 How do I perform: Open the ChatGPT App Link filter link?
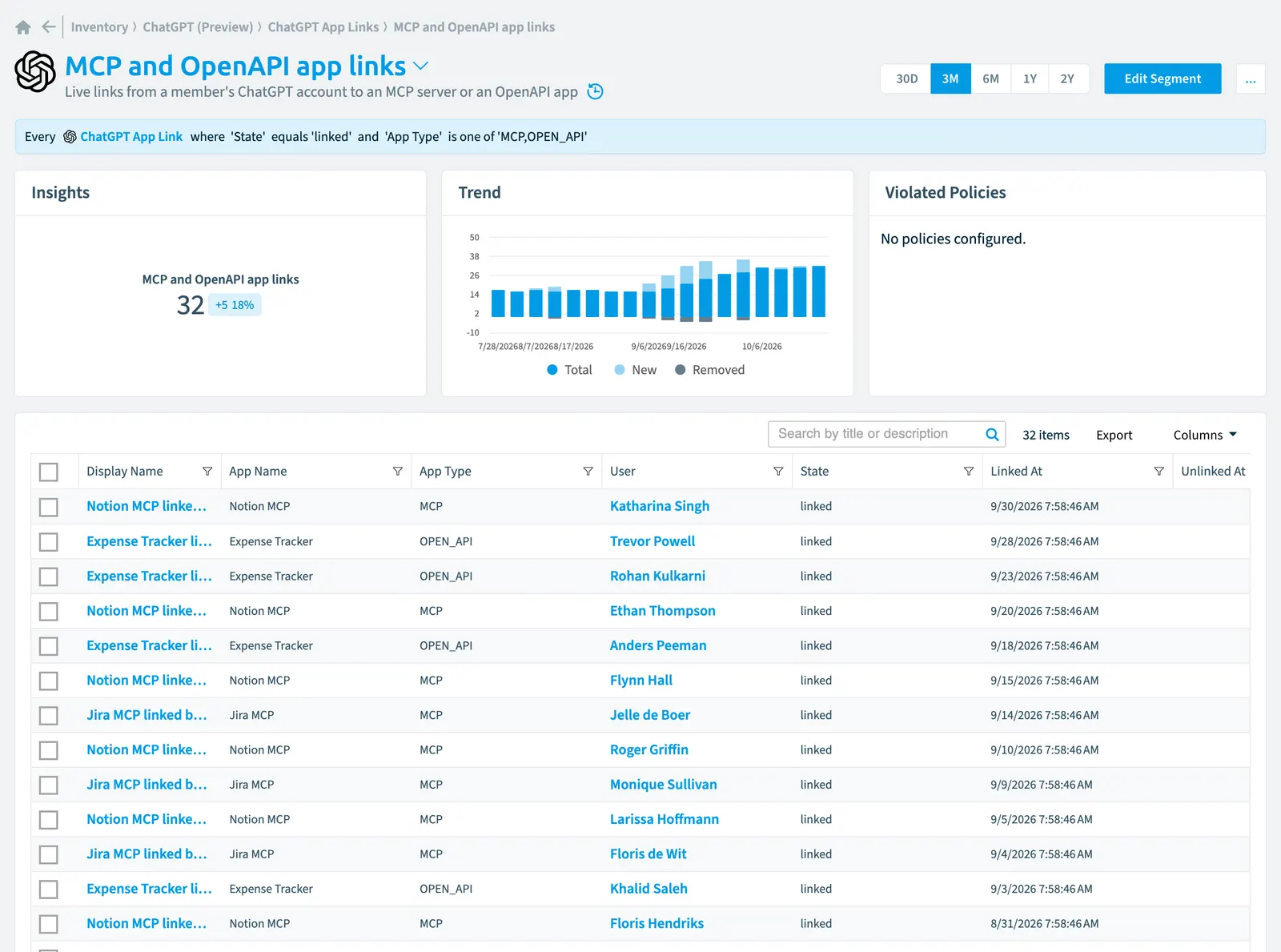[131, 137]
